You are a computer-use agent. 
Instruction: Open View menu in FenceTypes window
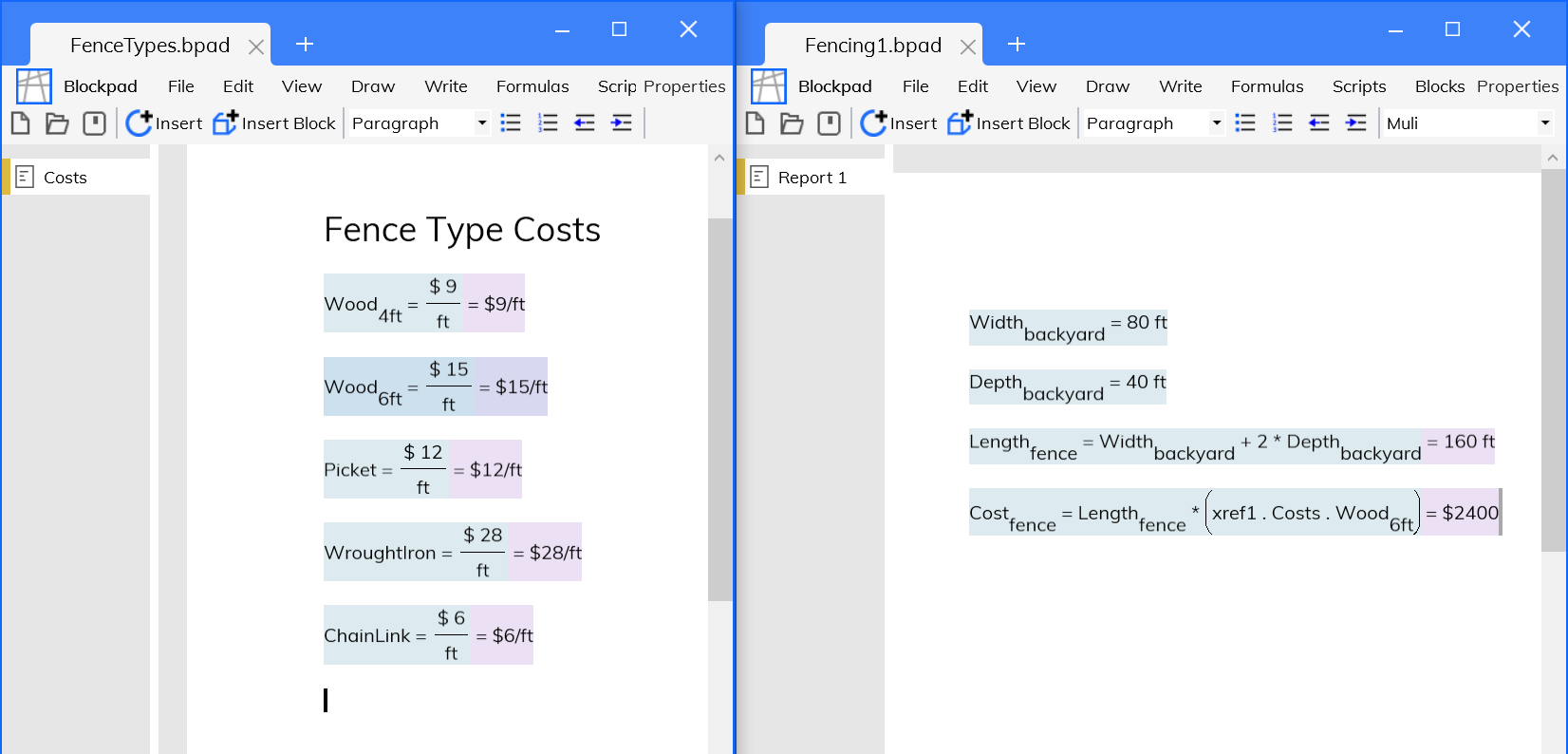pos(302,86)
